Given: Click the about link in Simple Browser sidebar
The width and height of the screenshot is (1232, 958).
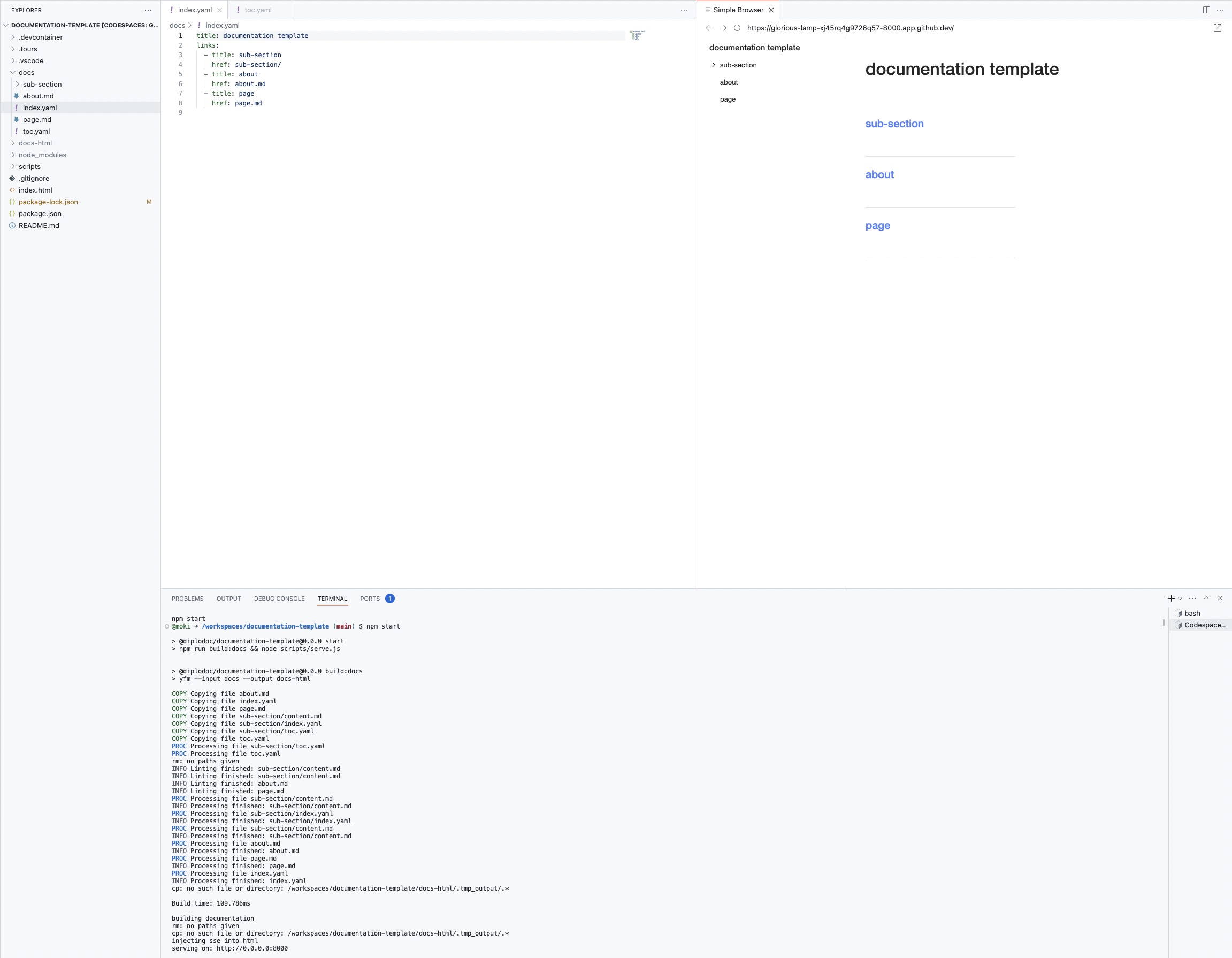Looking at the screenshot, I should 728,82.
